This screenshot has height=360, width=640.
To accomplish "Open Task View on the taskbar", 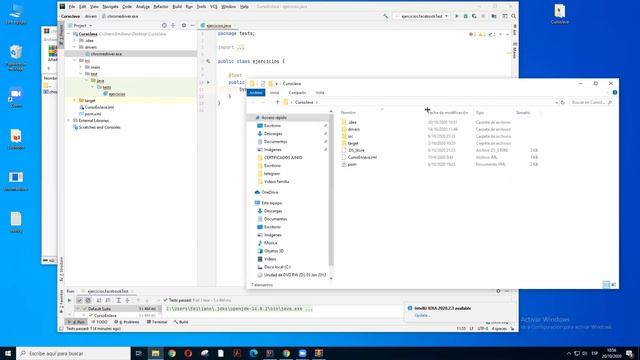I will click(139, 353).
